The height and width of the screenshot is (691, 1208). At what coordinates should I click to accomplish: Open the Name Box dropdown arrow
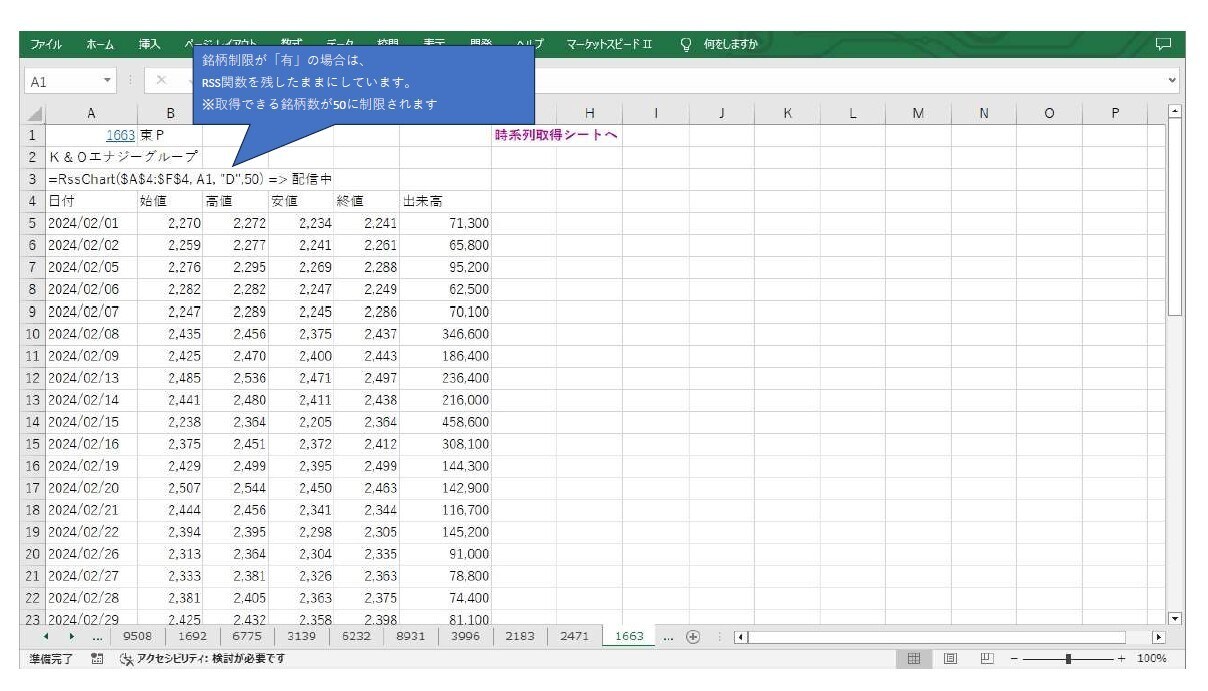tap(108, 80)
